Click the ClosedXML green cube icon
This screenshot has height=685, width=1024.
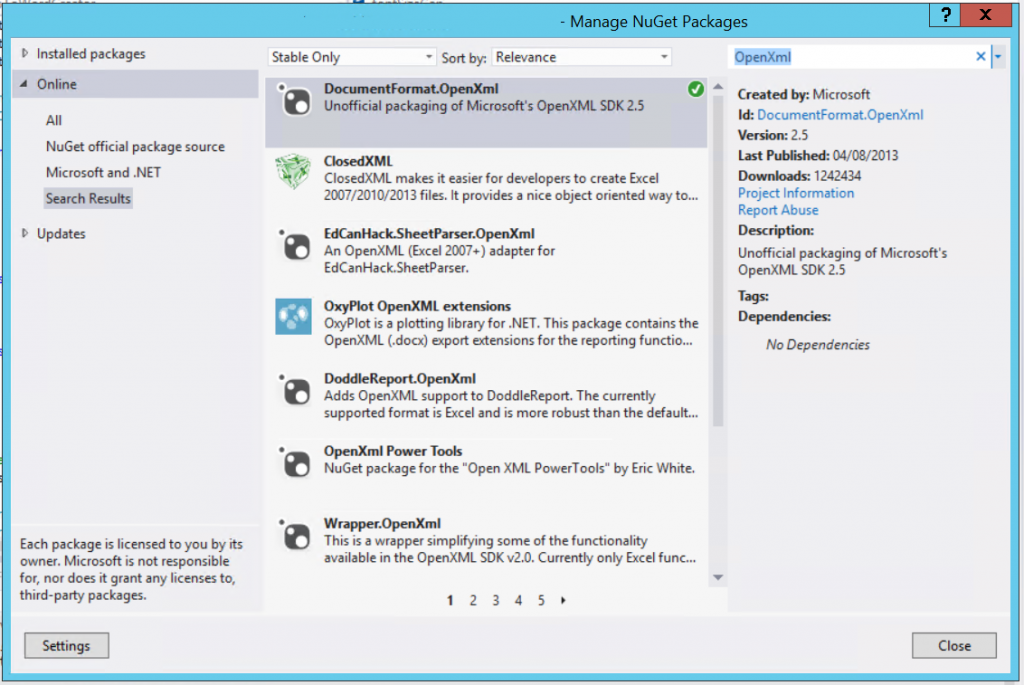click(293, 172)
